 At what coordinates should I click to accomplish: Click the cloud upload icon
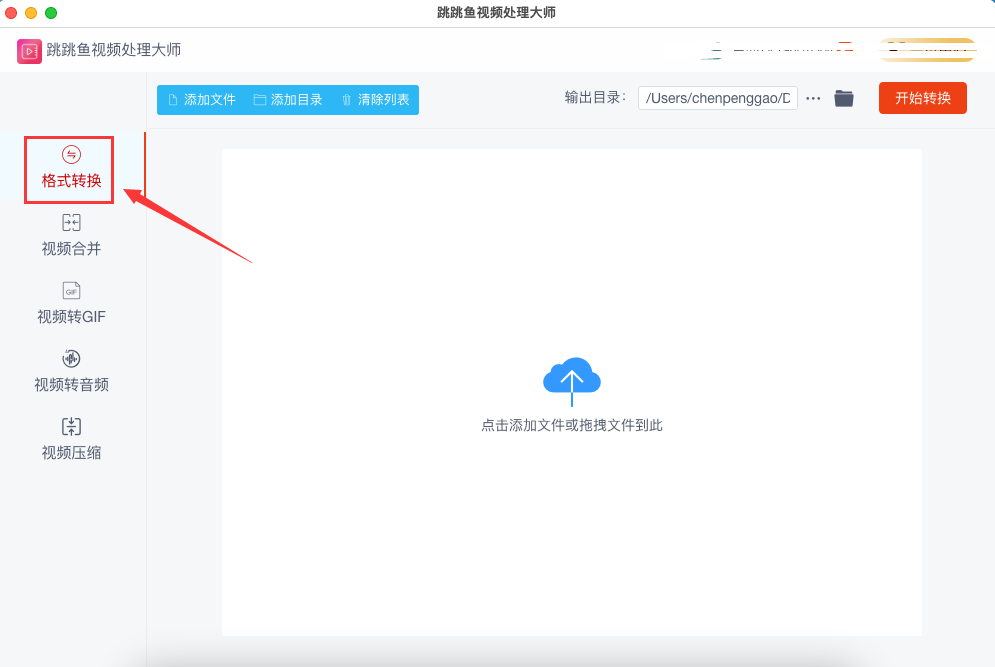point(572,381)
